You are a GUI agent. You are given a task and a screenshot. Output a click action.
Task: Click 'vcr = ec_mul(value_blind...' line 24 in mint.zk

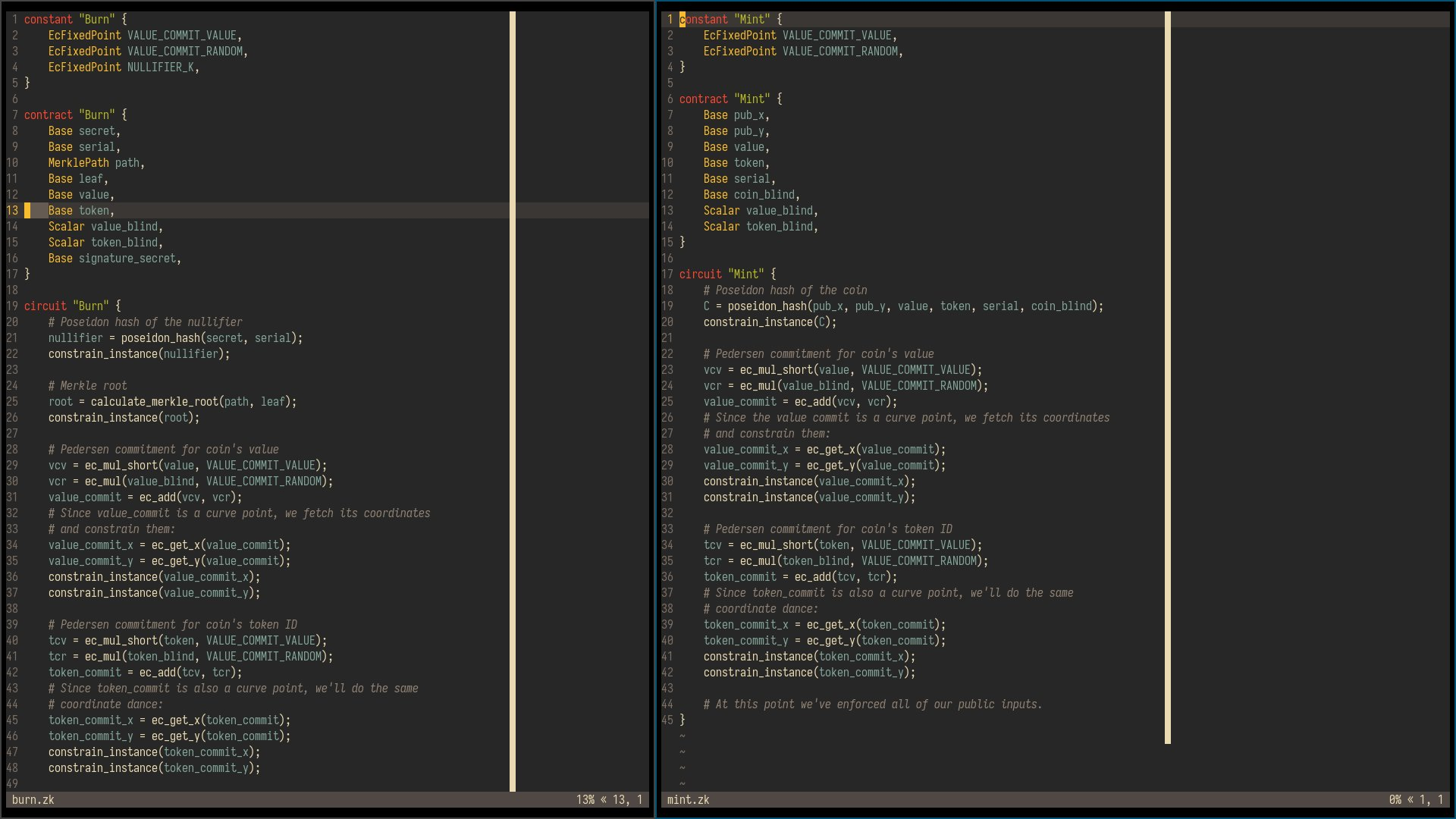(846, 386)
